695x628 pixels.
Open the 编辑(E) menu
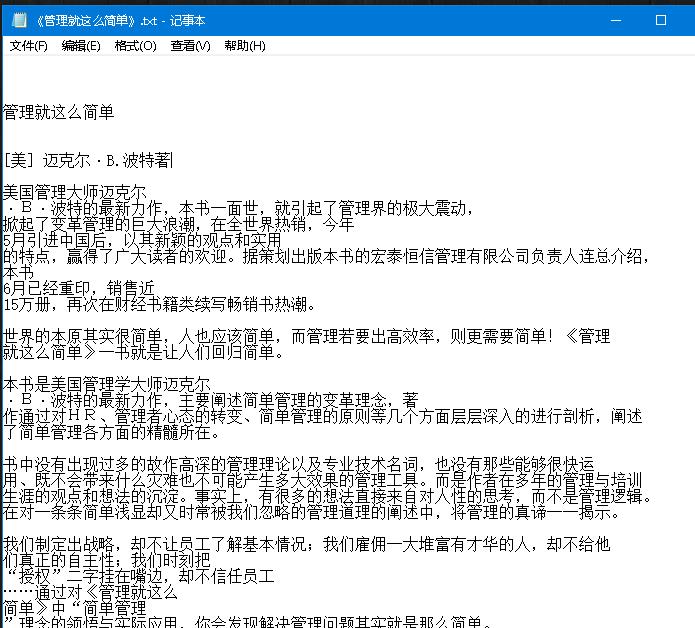coord(81,46)
